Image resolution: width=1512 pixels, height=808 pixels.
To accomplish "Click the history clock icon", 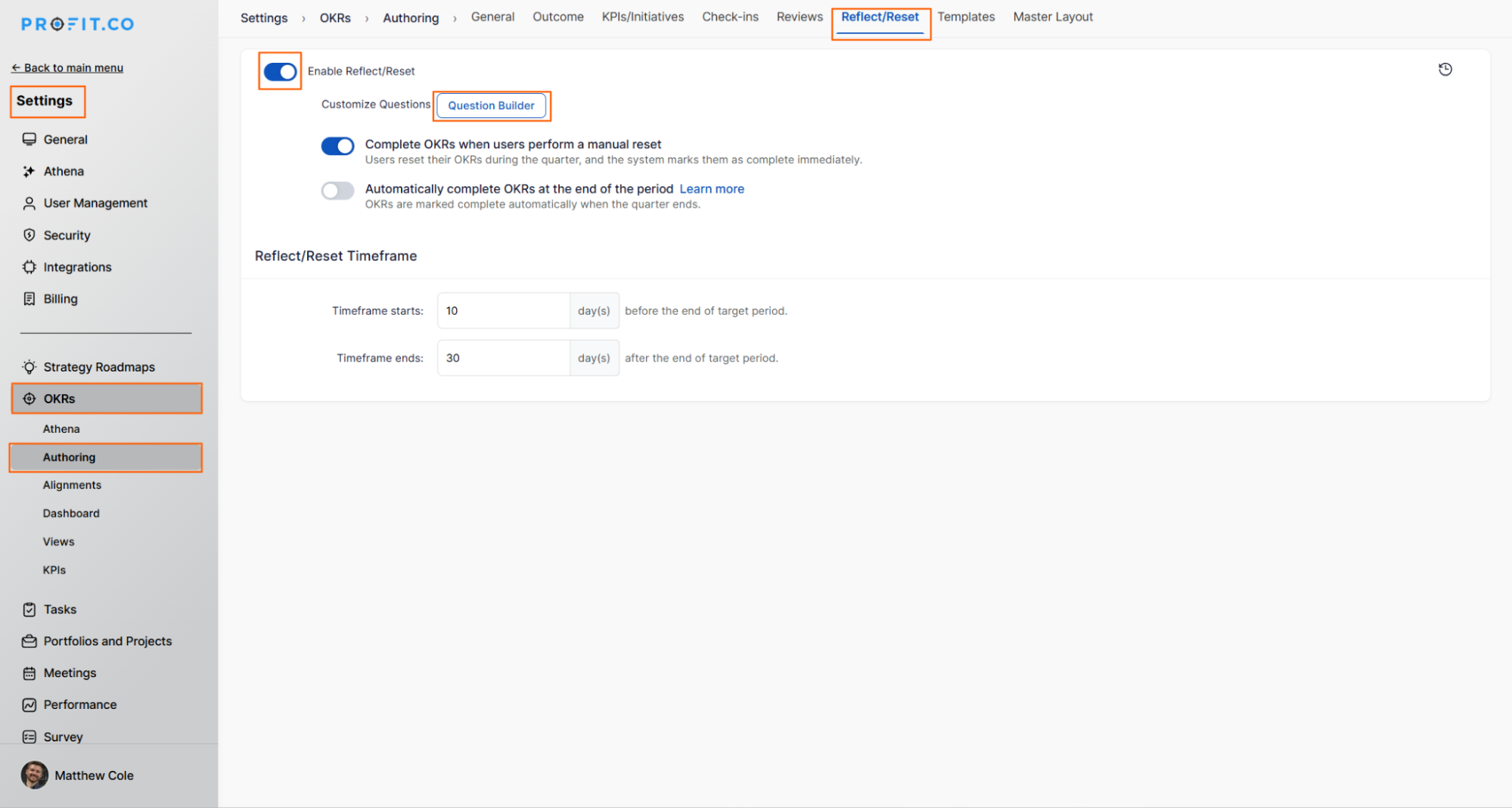I will pos(1445,70).
